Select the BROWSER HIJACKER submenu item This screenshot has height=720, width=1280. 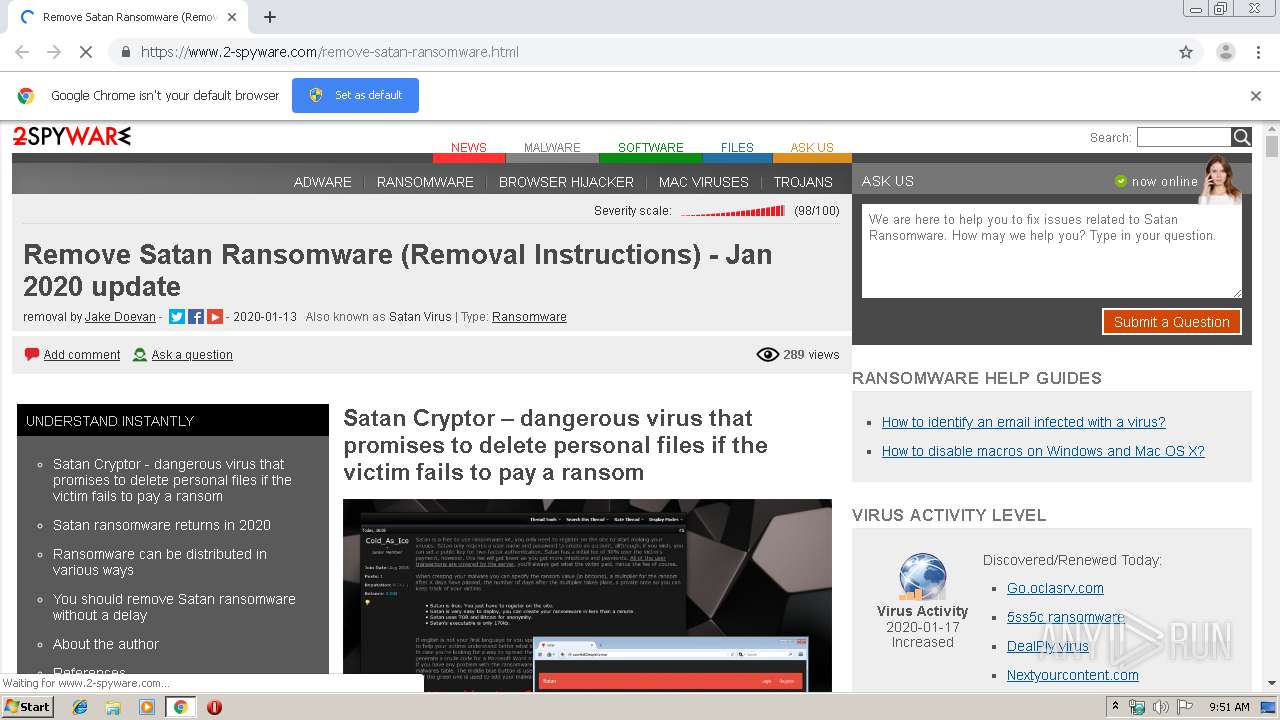coord(566,182)
